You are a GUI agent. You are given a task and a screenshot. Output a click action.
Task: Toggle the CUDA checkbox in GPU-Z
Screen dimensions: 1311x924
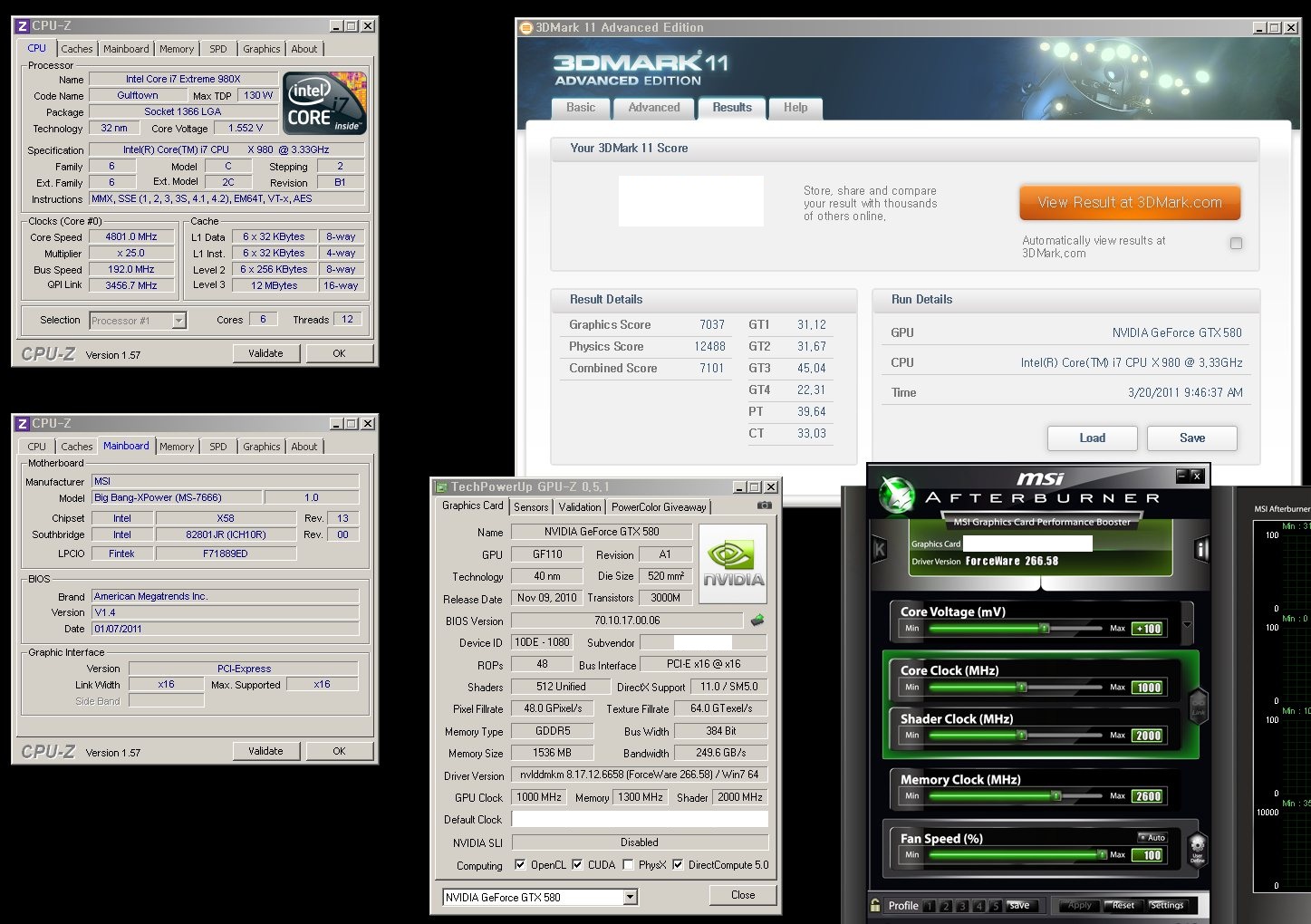(577, 864)
